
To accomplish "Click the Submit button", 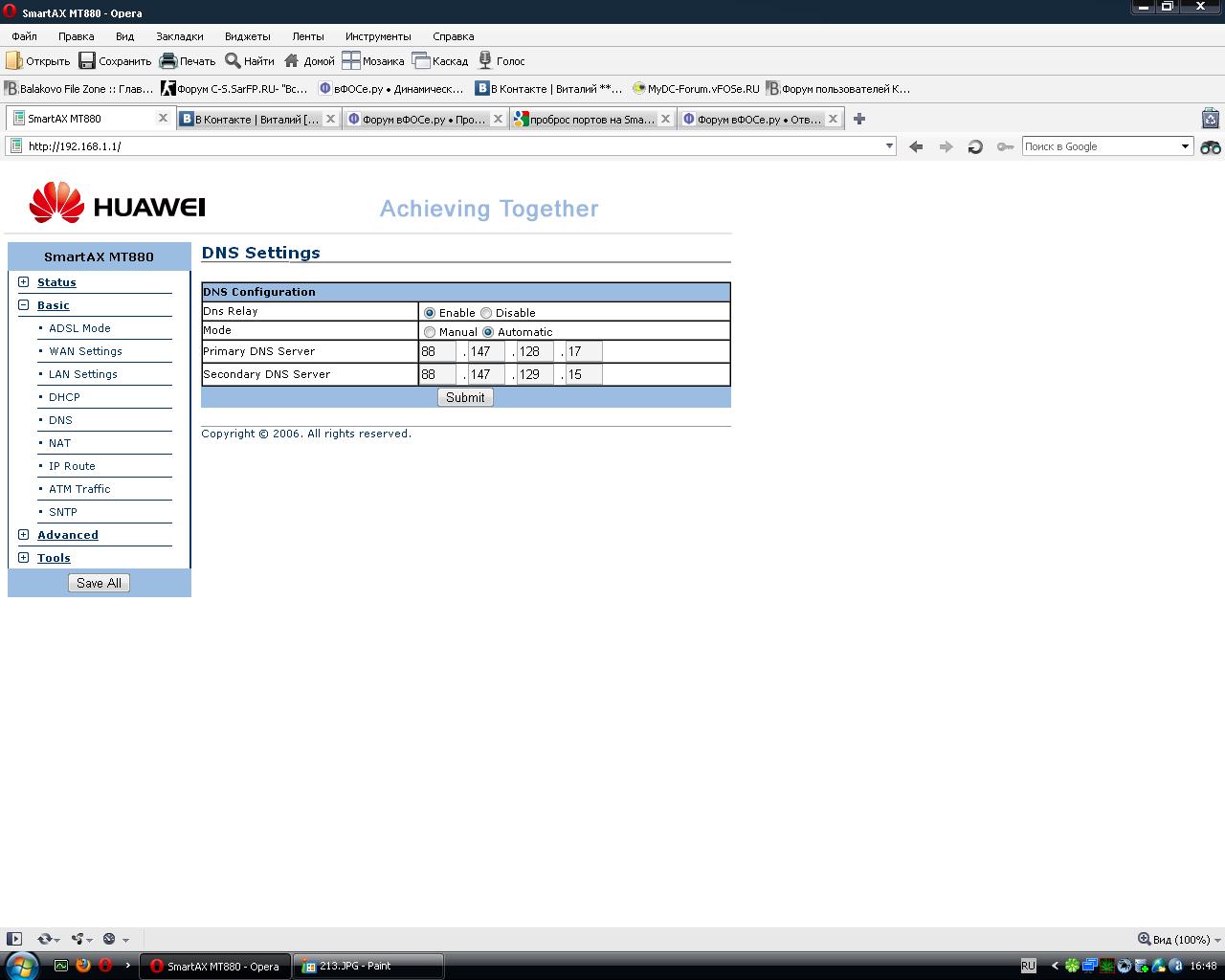I will [x=465, y=397].
